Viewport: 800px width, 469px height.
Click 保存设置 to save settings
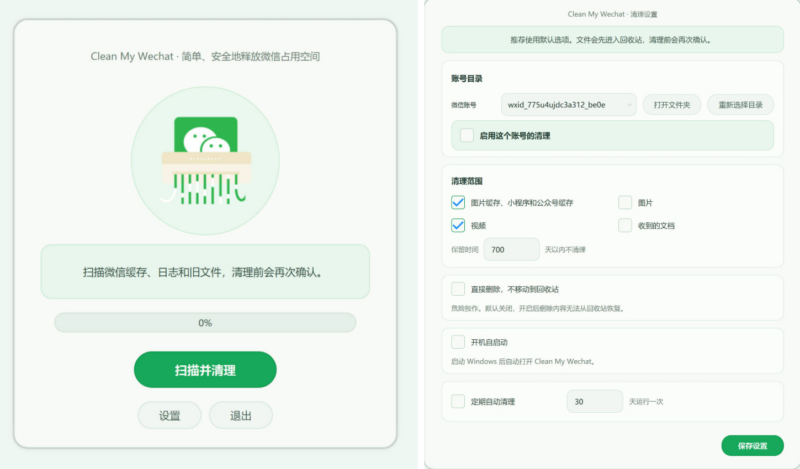[752, 446]
